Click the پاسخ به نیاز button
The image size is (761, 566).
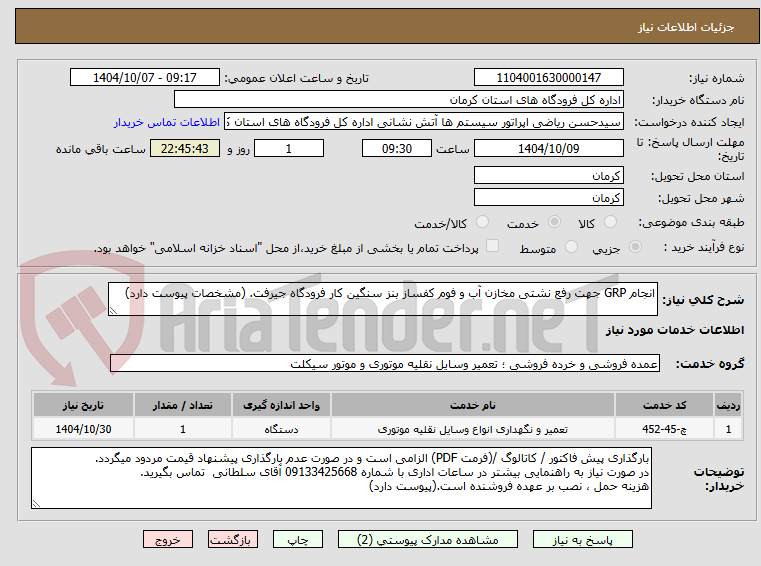pyautogui.click(x=583, y=539)
